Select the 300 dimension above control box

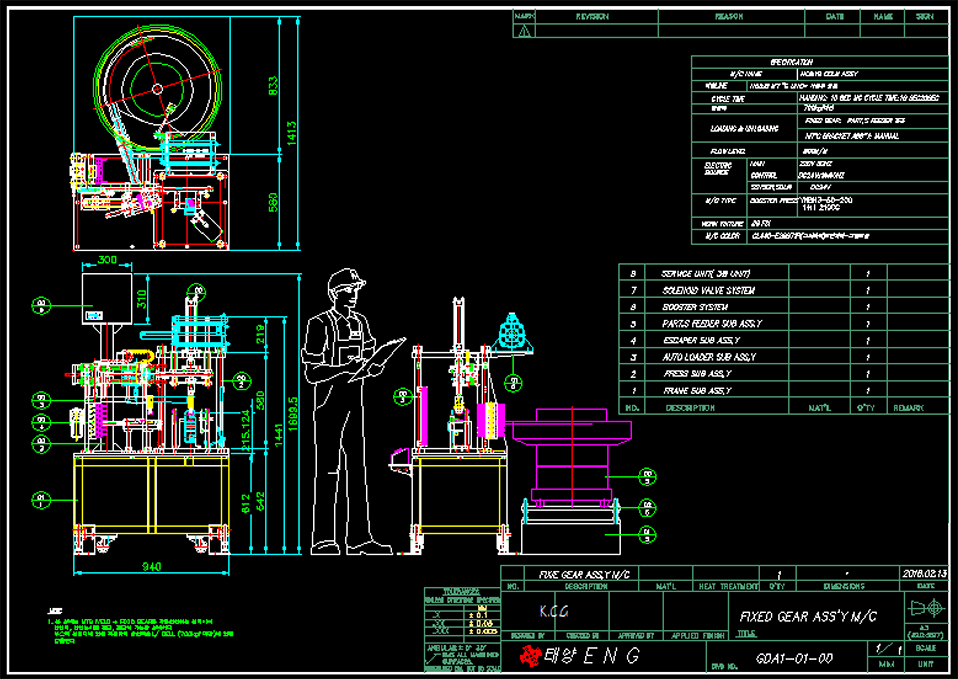pos(107,260)
